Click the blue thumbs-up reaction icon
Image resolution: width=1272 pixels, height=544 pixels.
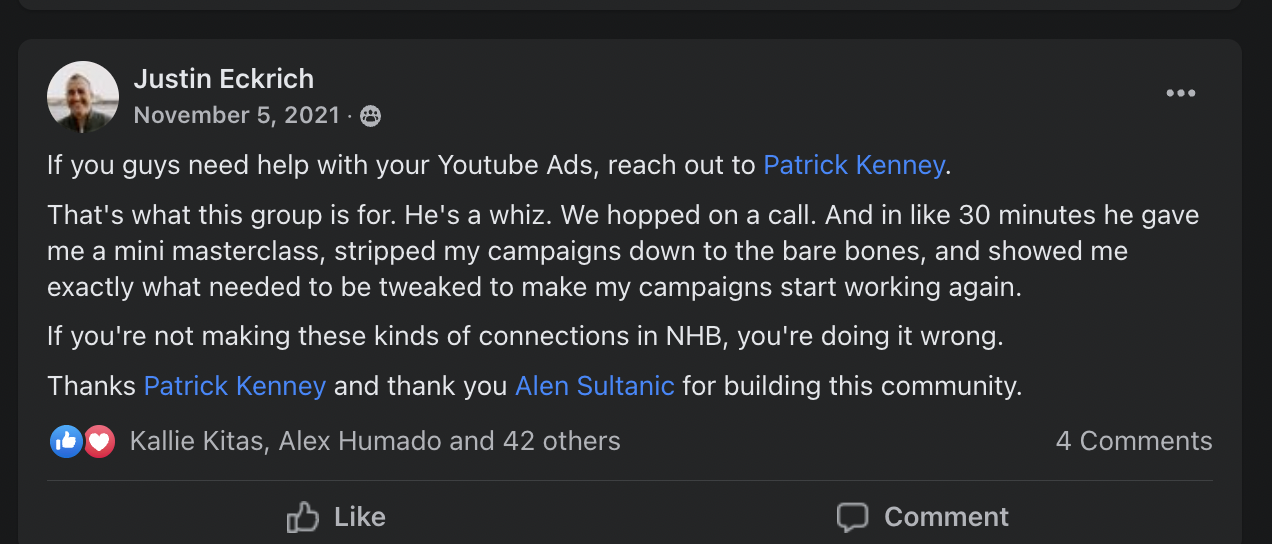click(x=66, y=441)
